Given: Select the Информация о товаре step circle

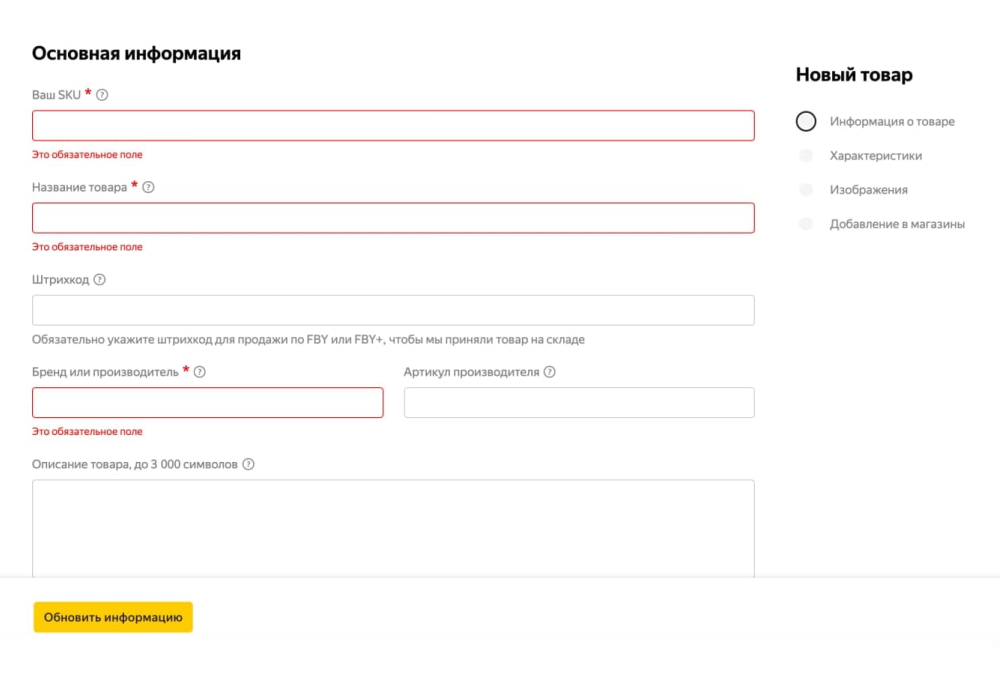Looking at the screenshot, I should (806, 121).
